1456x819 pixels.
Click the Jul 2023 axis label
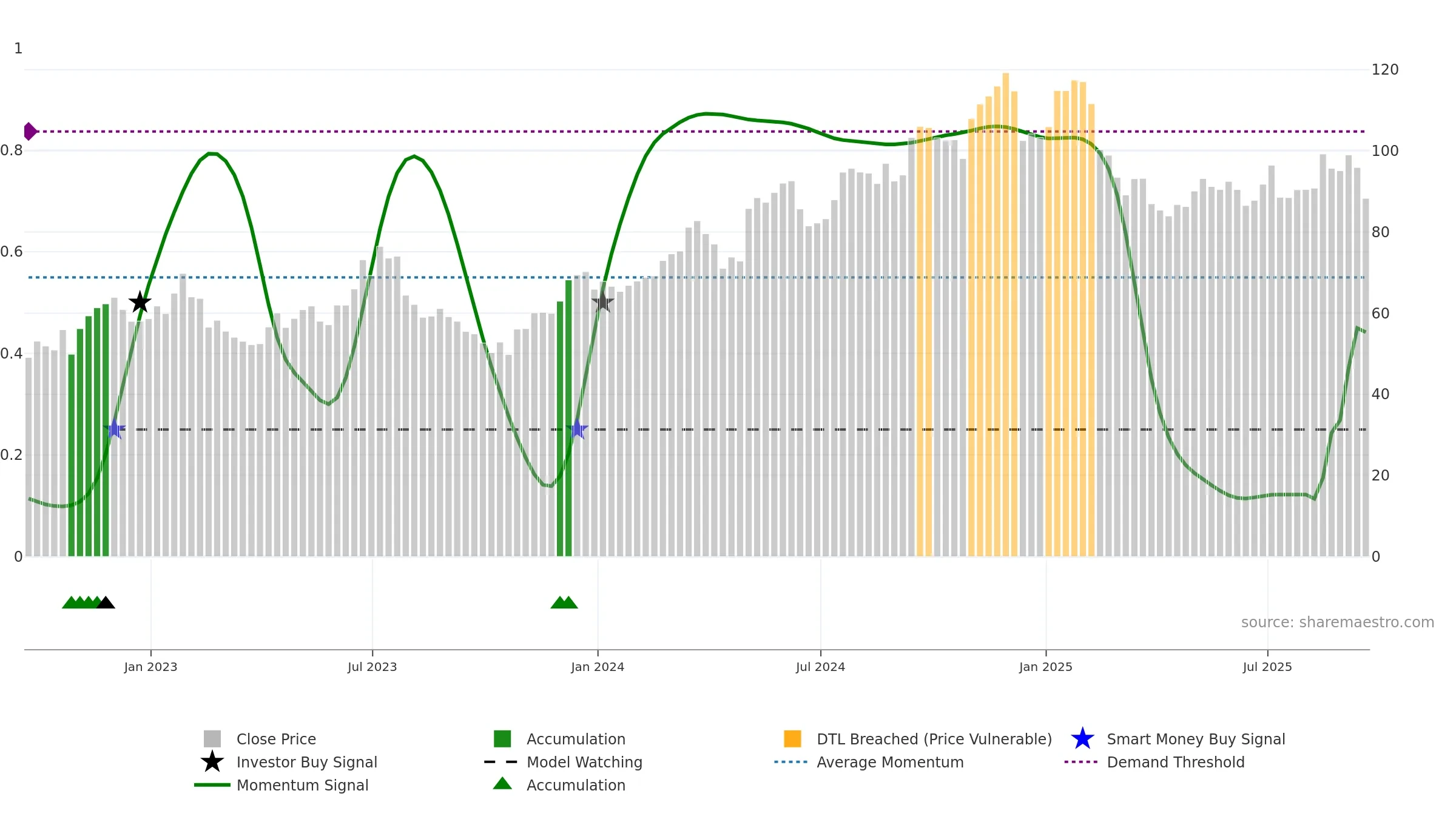pyautogui.click(x=372, y=667)
